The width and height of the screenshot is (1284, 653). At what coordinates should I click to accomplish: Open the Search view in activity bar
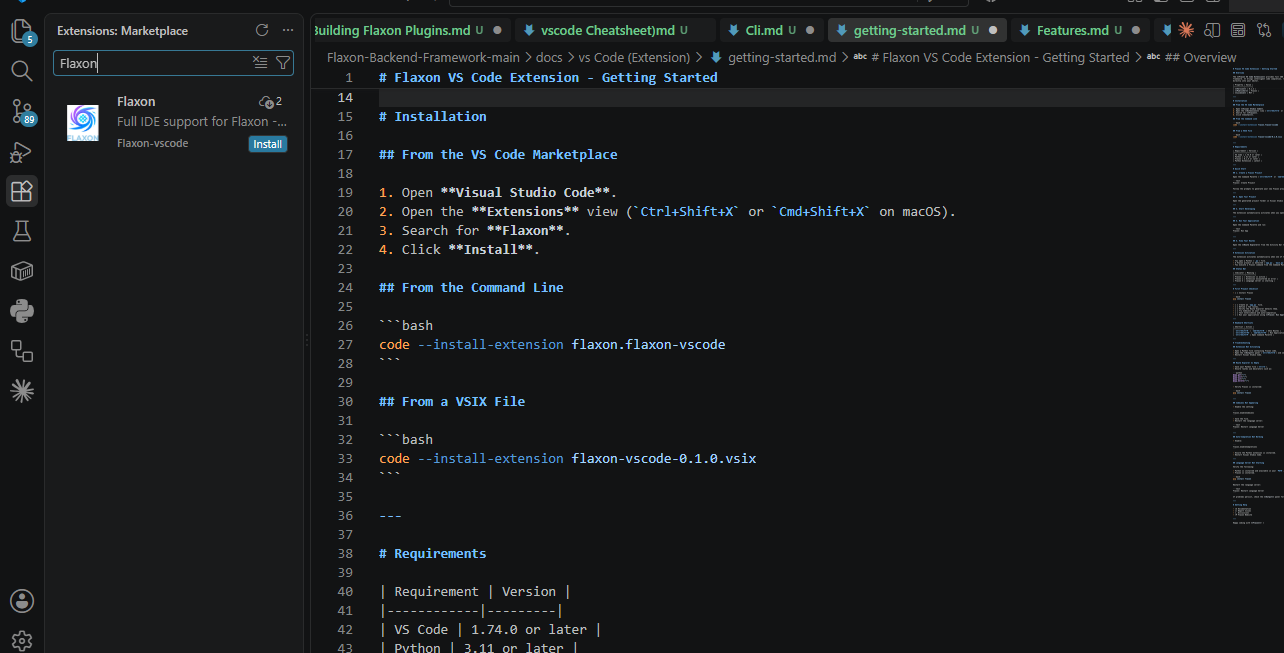21,71
